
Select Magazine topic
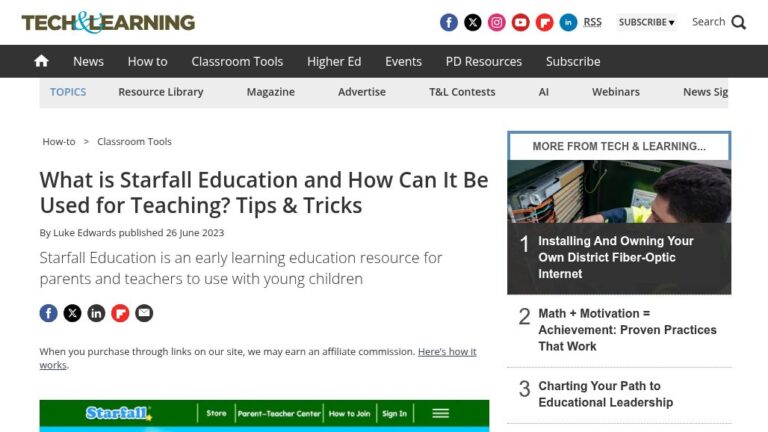[x=270, y=92]
